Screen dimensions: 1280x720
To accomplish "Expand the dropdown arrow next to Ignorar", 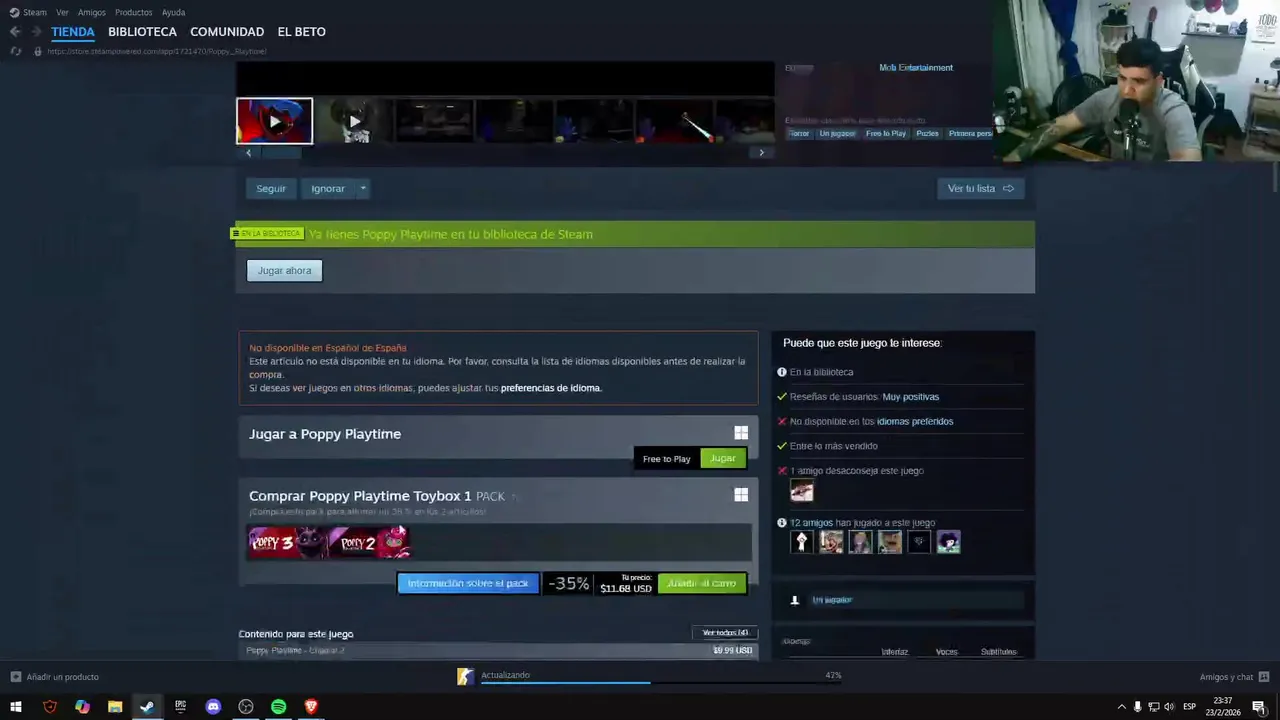I will point(363,188).
